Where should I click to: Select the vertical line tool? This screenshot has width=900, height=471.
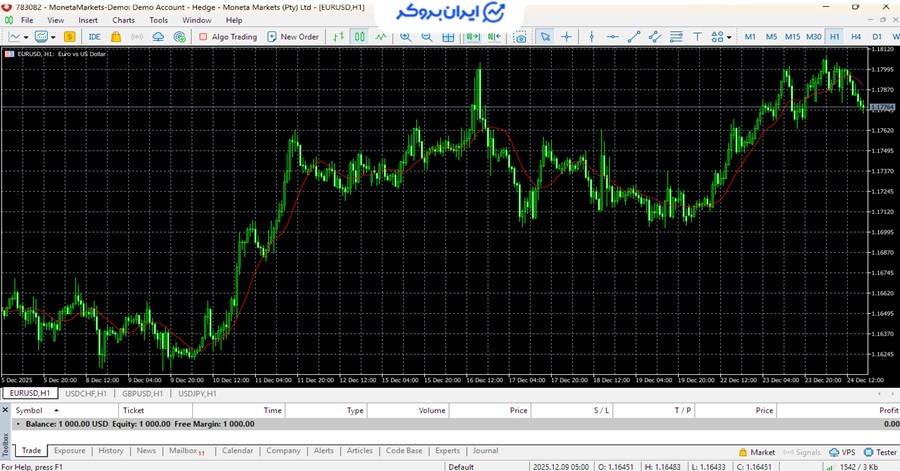(x=592, y=37)
